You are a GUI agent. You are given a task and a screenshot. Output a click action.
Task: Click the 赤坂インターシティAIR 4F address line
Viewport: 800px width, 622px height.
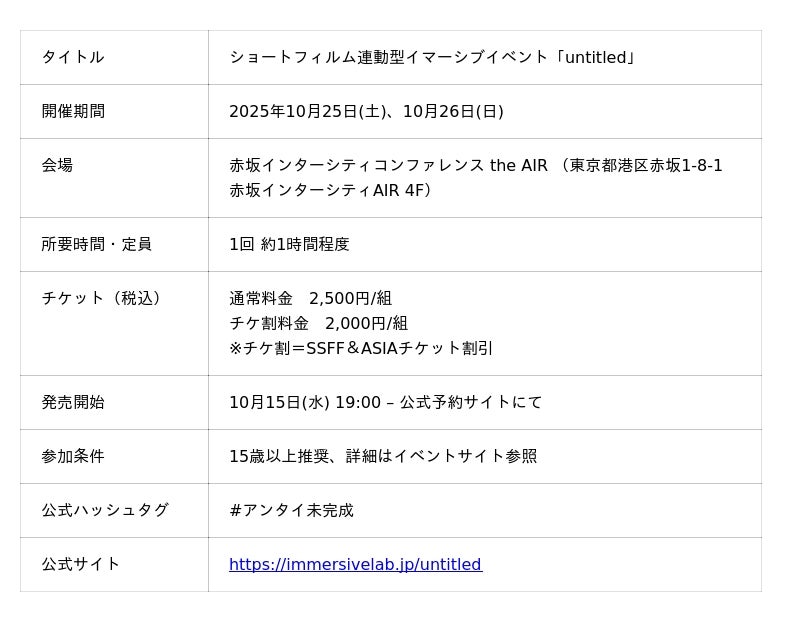click(x=330, y=190)
